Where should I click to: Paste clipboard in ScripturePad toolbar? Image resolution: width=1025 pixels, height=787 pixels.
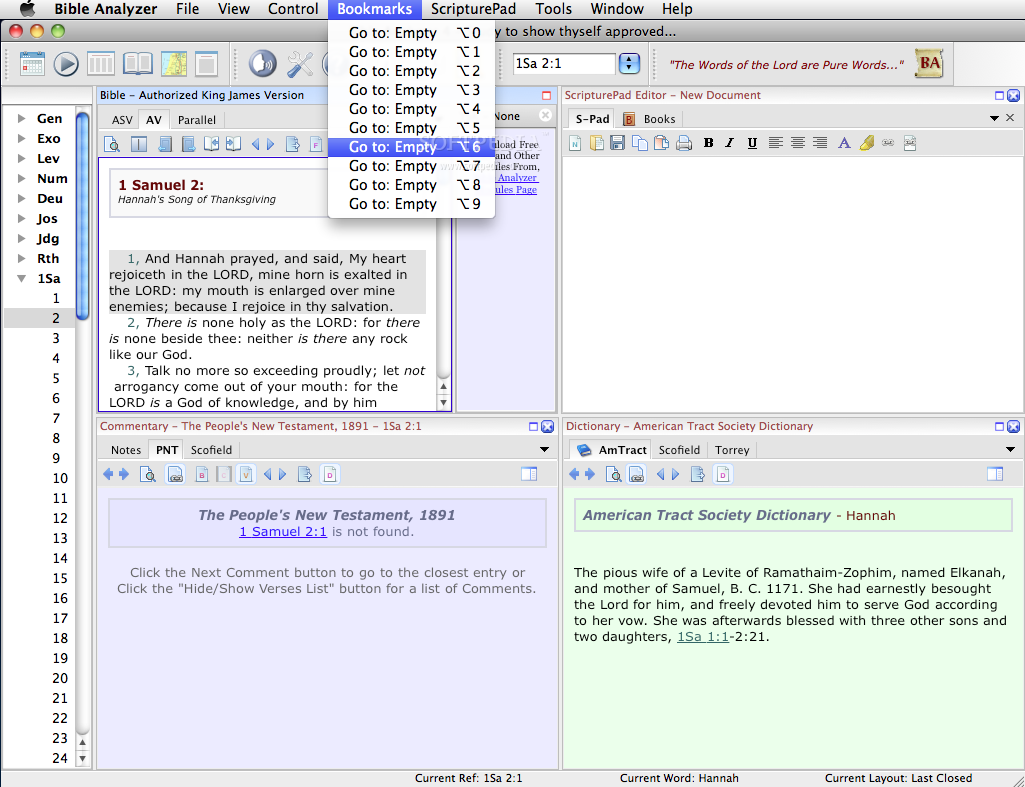tap(662, 143)
